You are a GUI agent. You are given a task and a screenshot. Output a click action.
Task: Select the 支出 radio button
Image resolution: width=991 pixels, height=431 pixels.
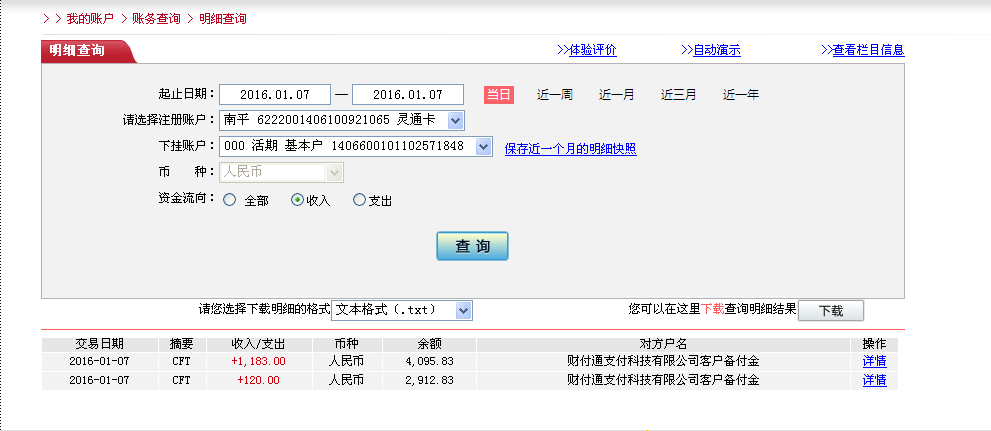coord(360,200)
